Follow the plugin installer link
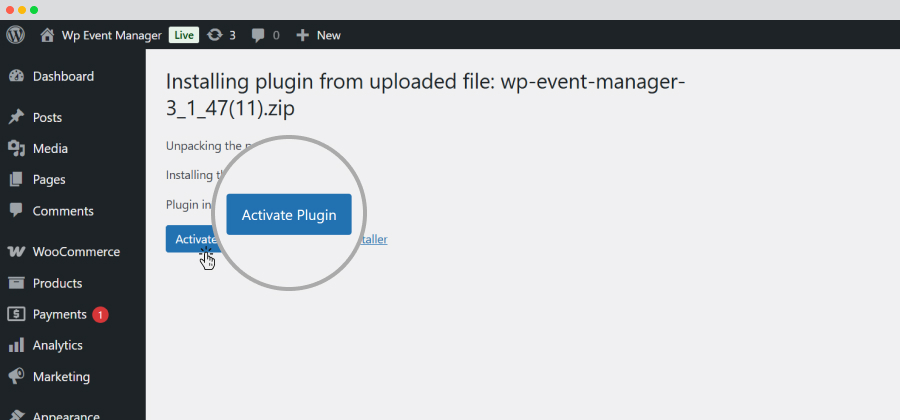Screen dimensions: 900x420 [x=373, y=239]
